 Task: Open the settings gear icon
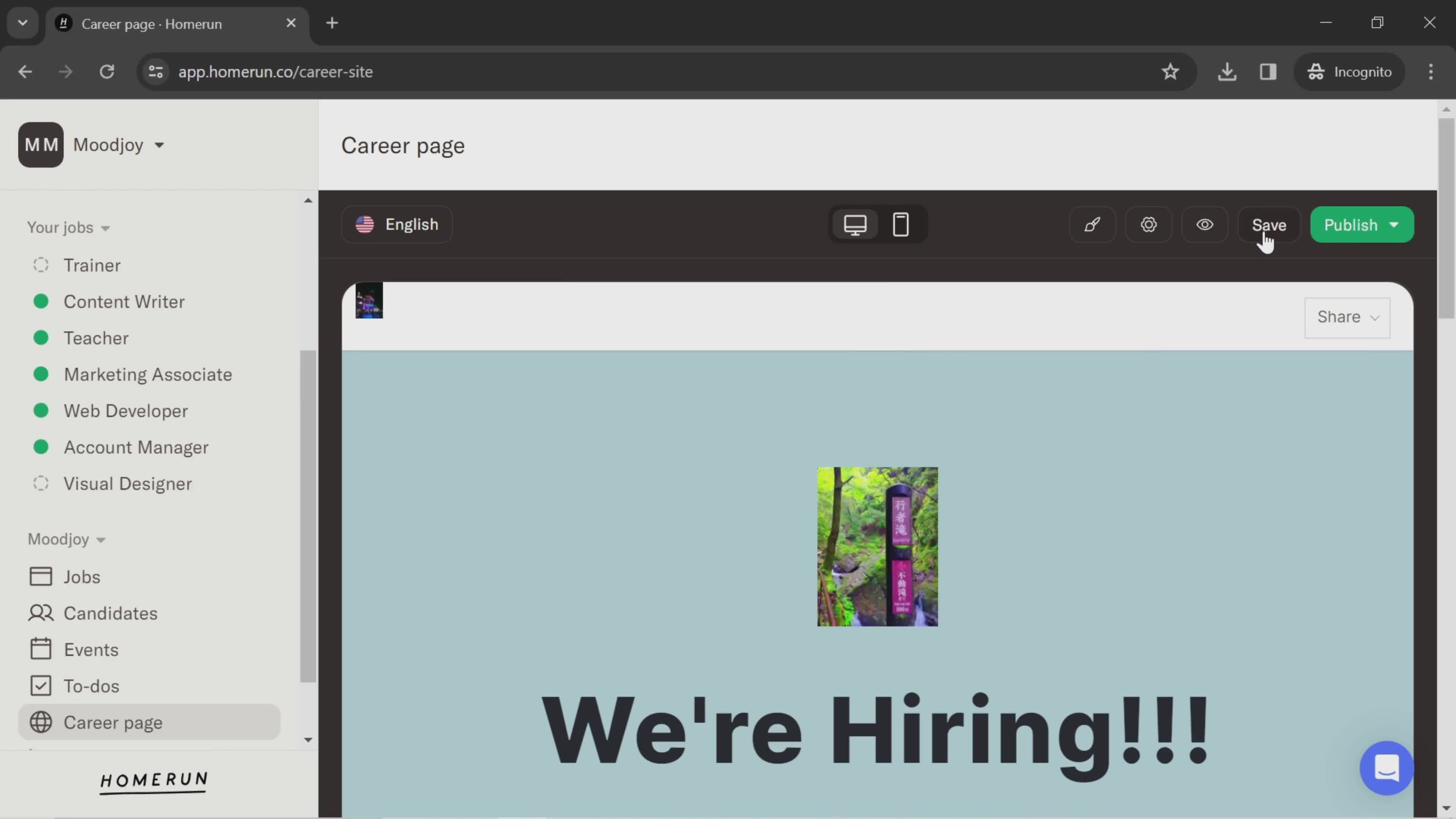tap(1149, 225)
